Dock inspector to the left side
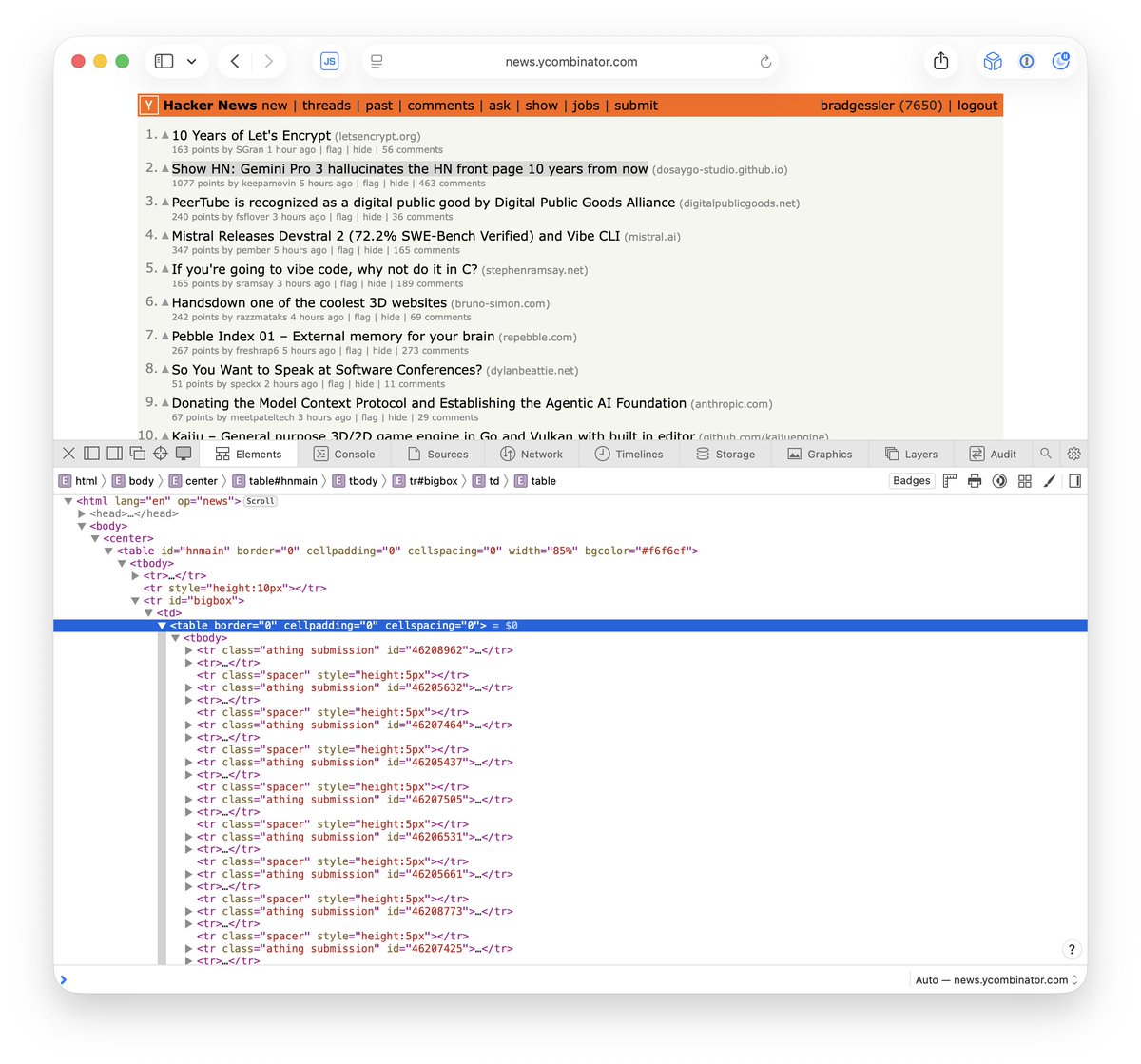 pyautogui.click(x=91, y=454)
